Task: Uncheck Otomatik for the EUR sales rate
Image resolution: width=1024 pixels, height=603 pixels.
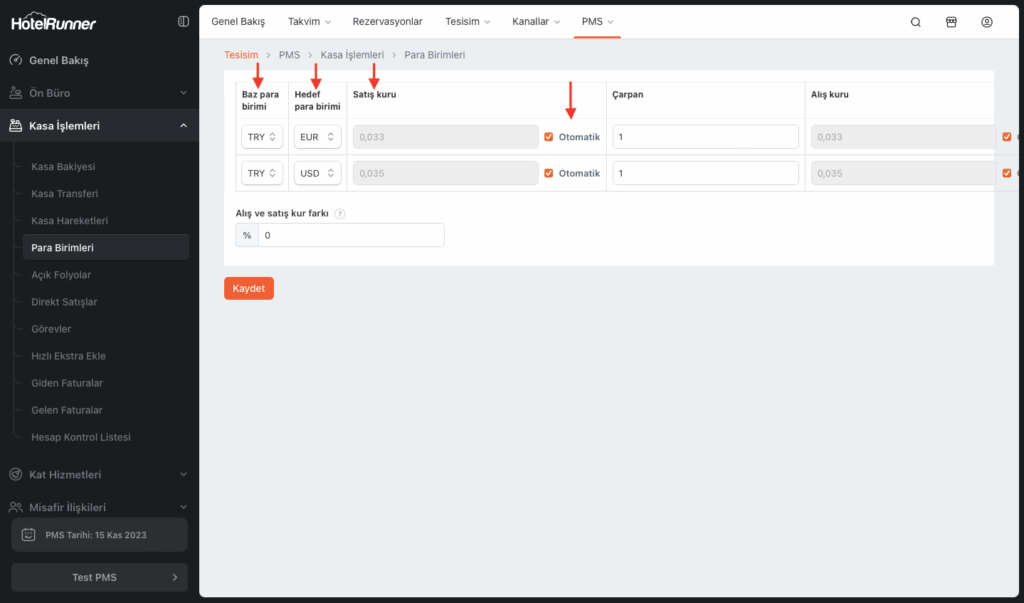Action: pyautogui.click(x=548, y=137)
